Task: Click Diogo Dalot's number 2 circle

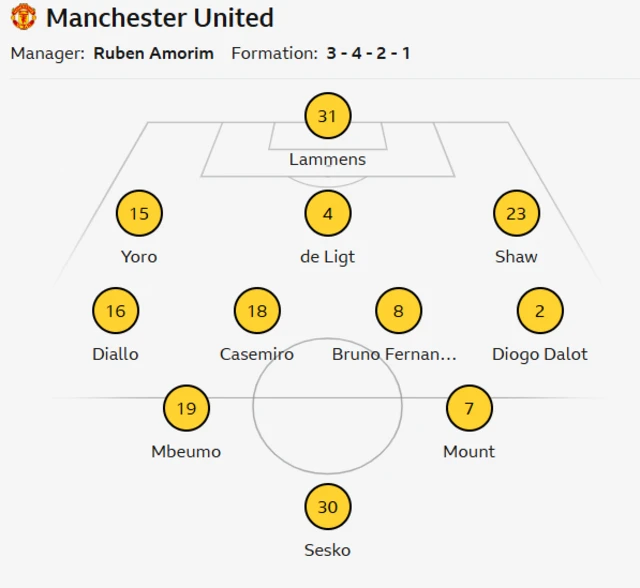Action: pyautogui.click(x=540, y=311)
